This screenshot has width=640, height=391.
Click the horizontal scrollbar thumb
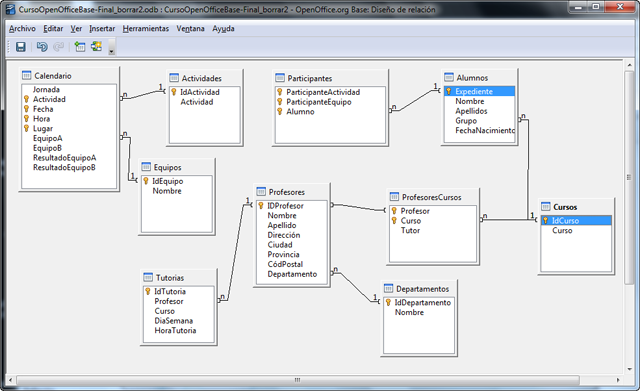click(x=298, y=380)
